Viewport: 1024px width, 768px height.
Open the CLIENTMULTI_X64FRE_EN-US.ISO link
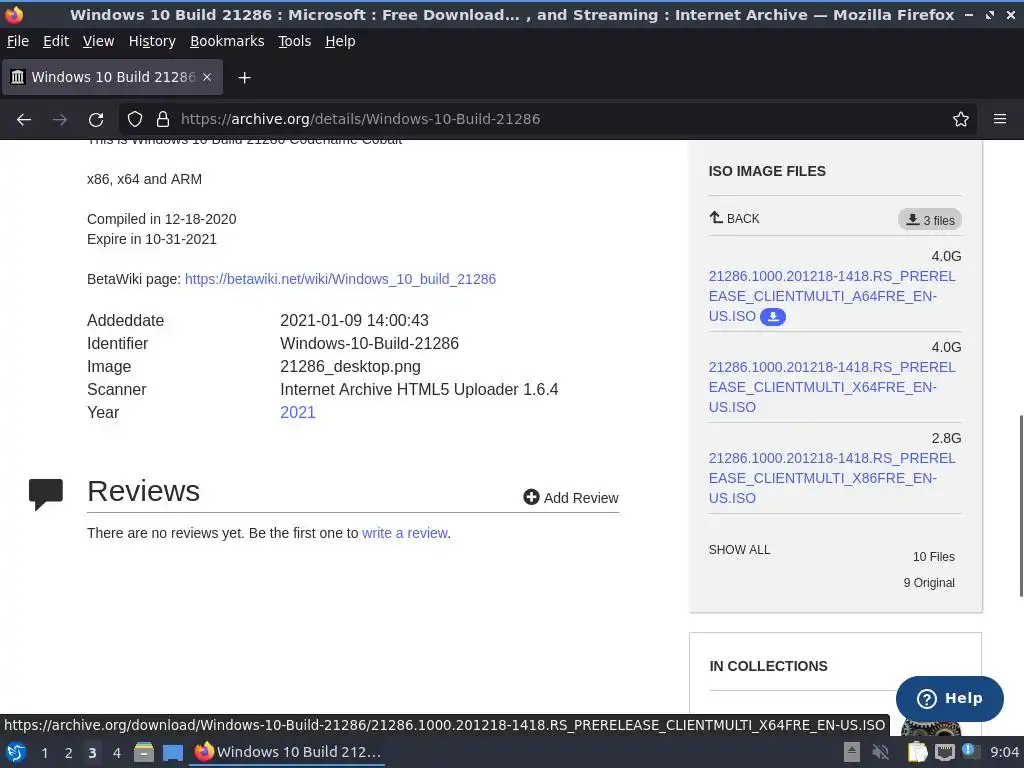click(831, 387)
